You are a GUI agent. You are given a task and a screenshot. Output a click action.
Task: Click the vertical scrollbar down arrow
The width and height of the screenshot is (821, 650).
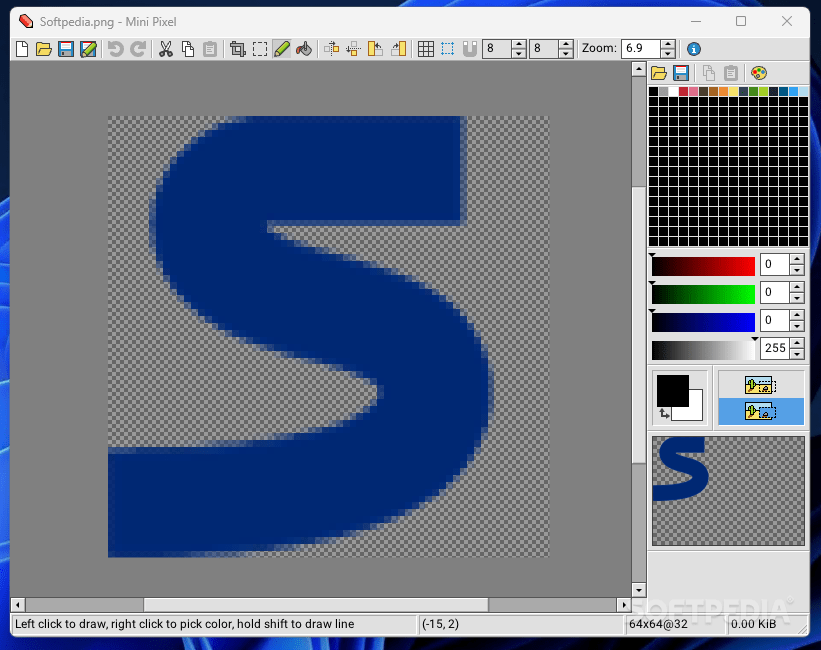[x=638, y=590]
